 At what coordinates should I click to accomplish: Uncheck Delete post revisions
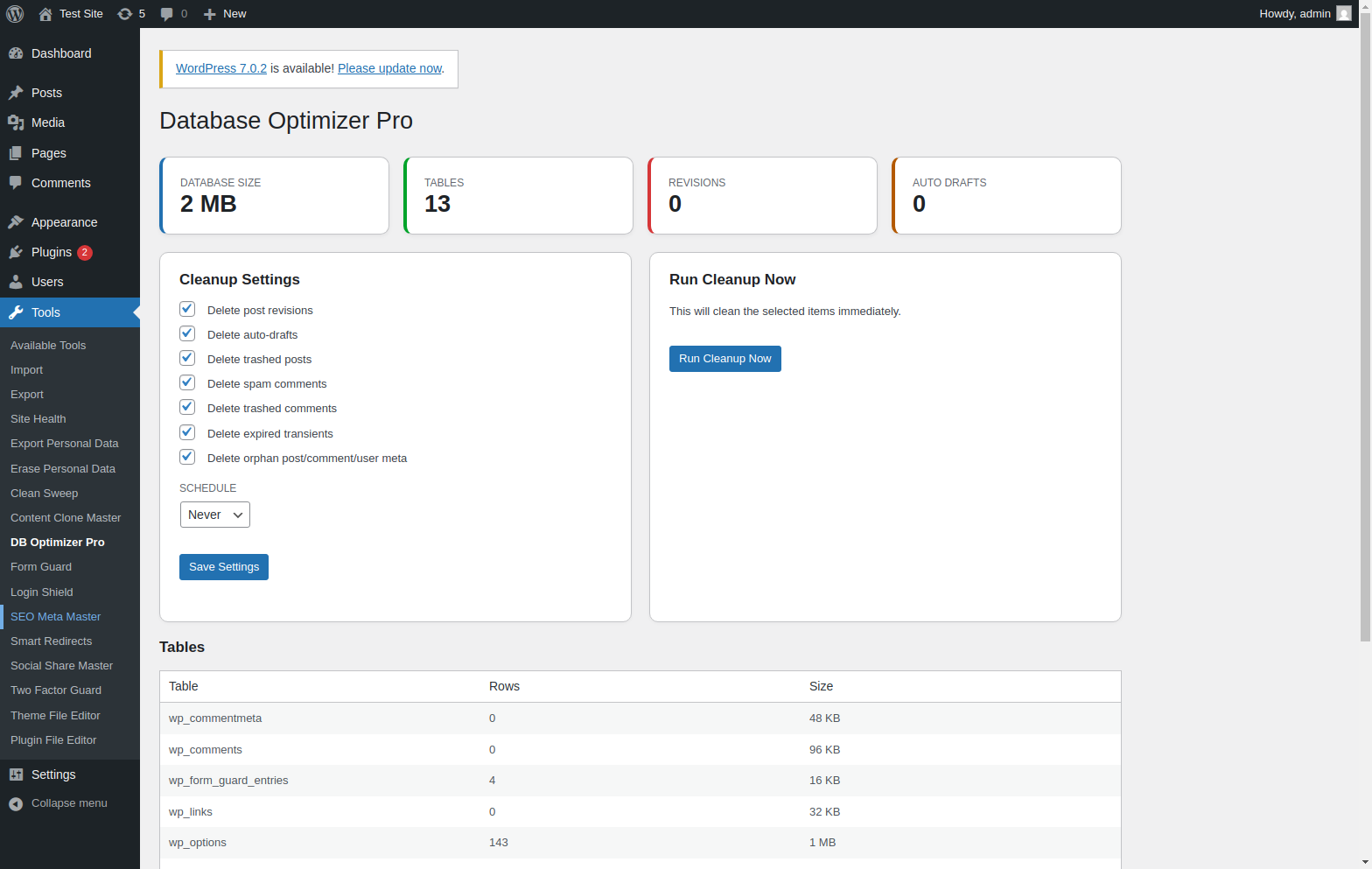point(187,309)
